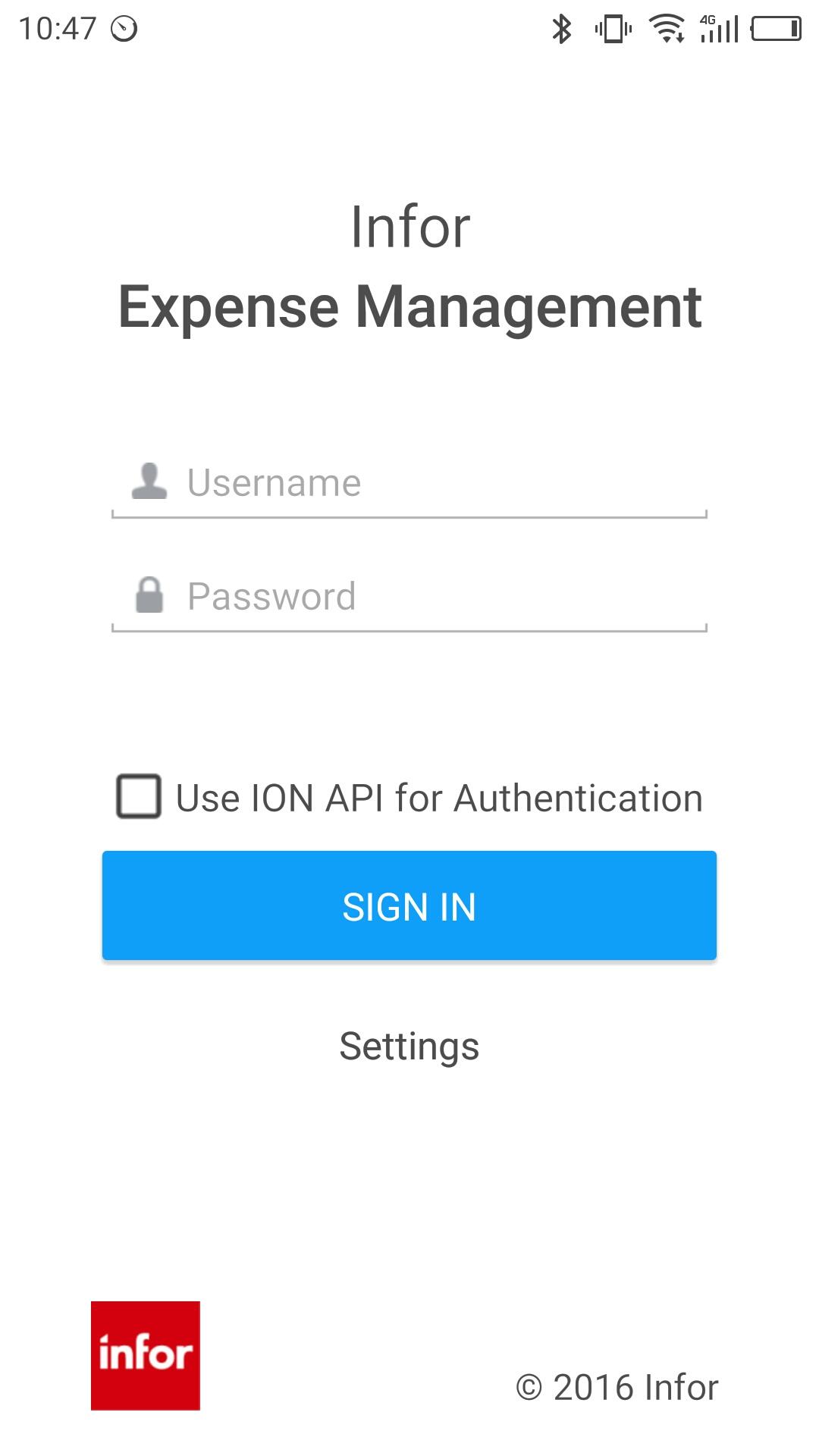Click the Username field underline
This screenshot has height=1456, width=819.
pyautogui.click(x=409, y=516)
